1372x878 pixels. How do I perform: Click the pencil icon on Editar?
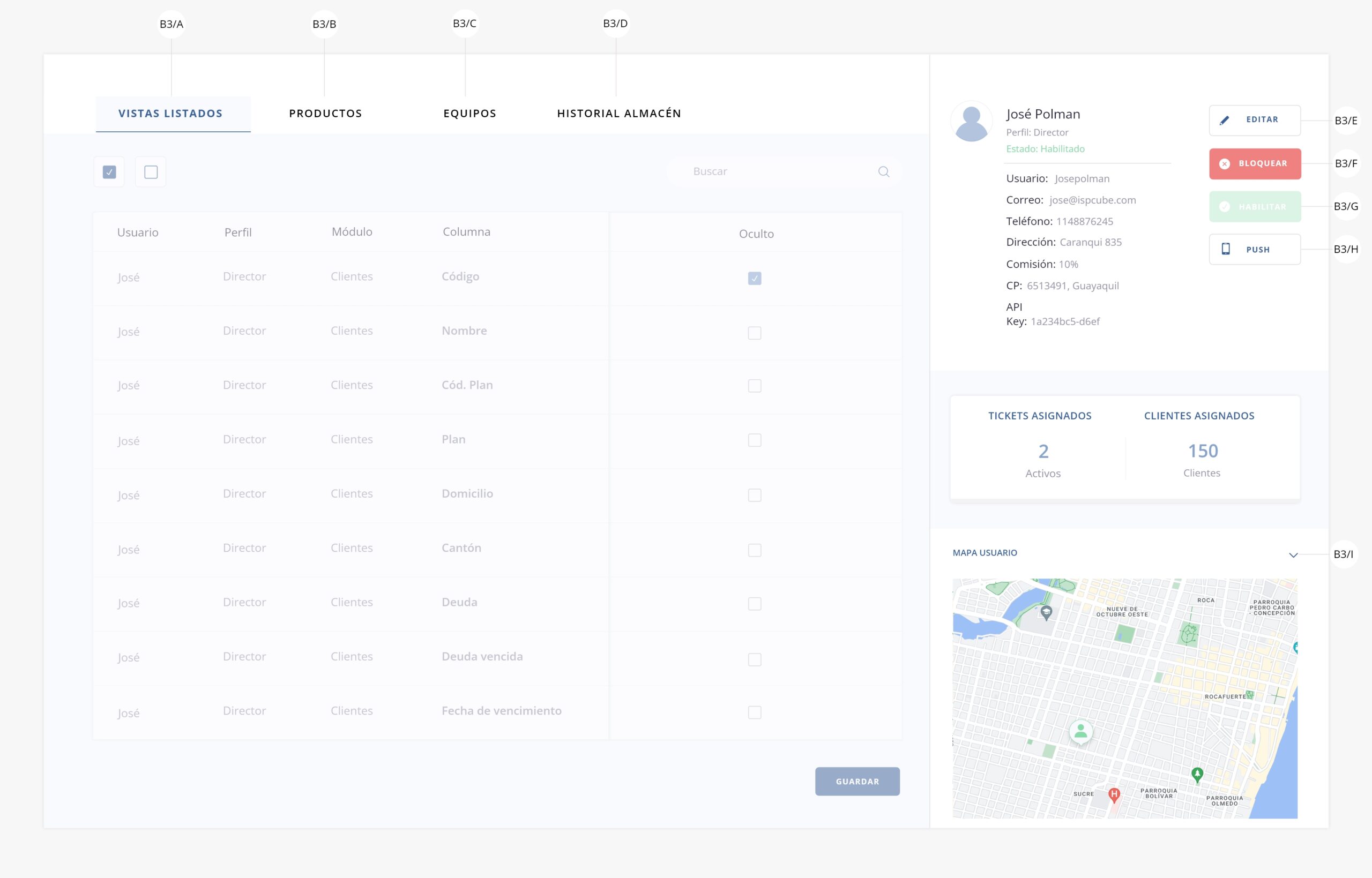coord(1224,121)
